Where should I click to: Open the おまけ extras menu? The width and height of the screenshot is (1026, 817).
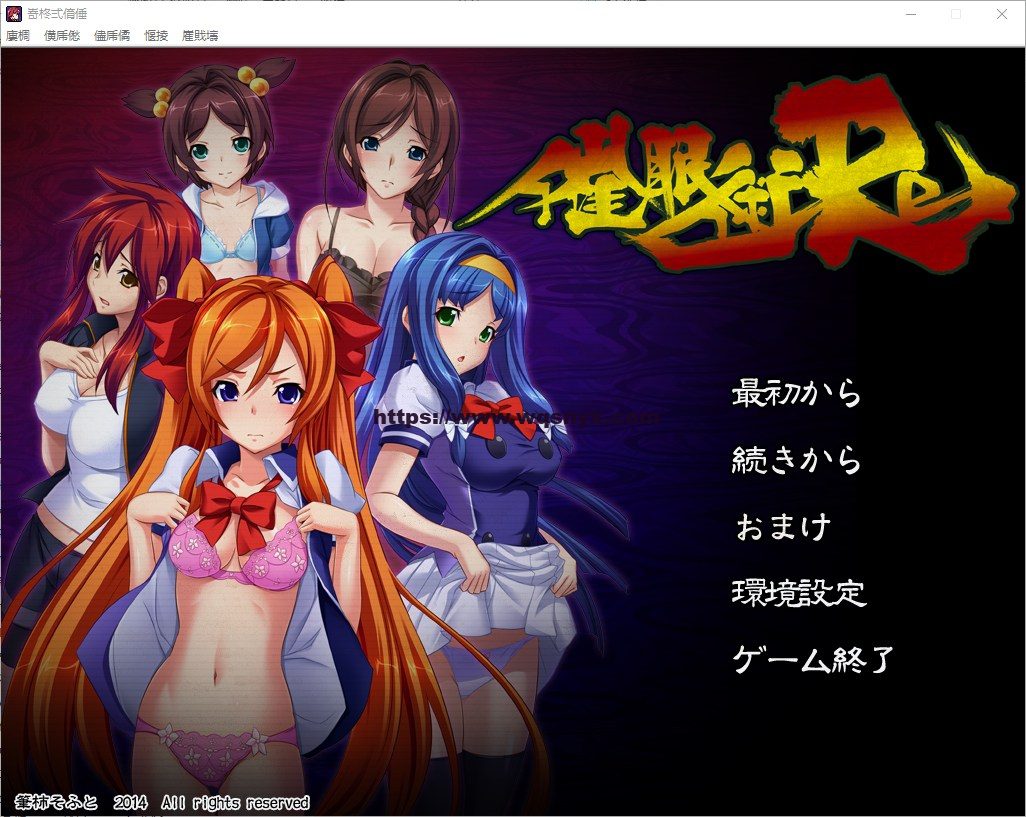click(x=781, y=527)
